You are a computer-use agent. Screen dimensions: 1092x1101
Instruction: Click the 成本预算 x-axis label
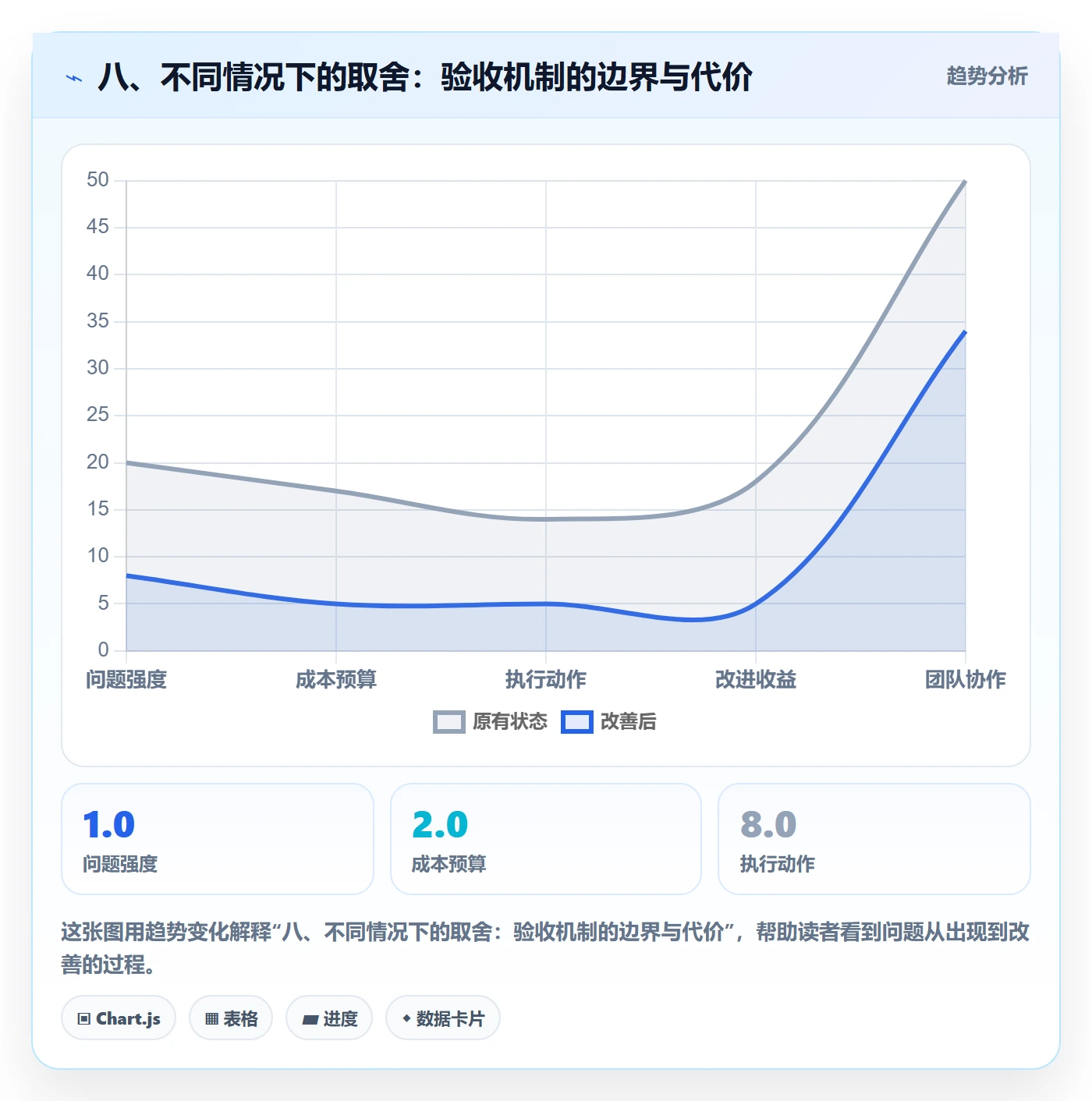pyautogui.click(x=336, y=680)
